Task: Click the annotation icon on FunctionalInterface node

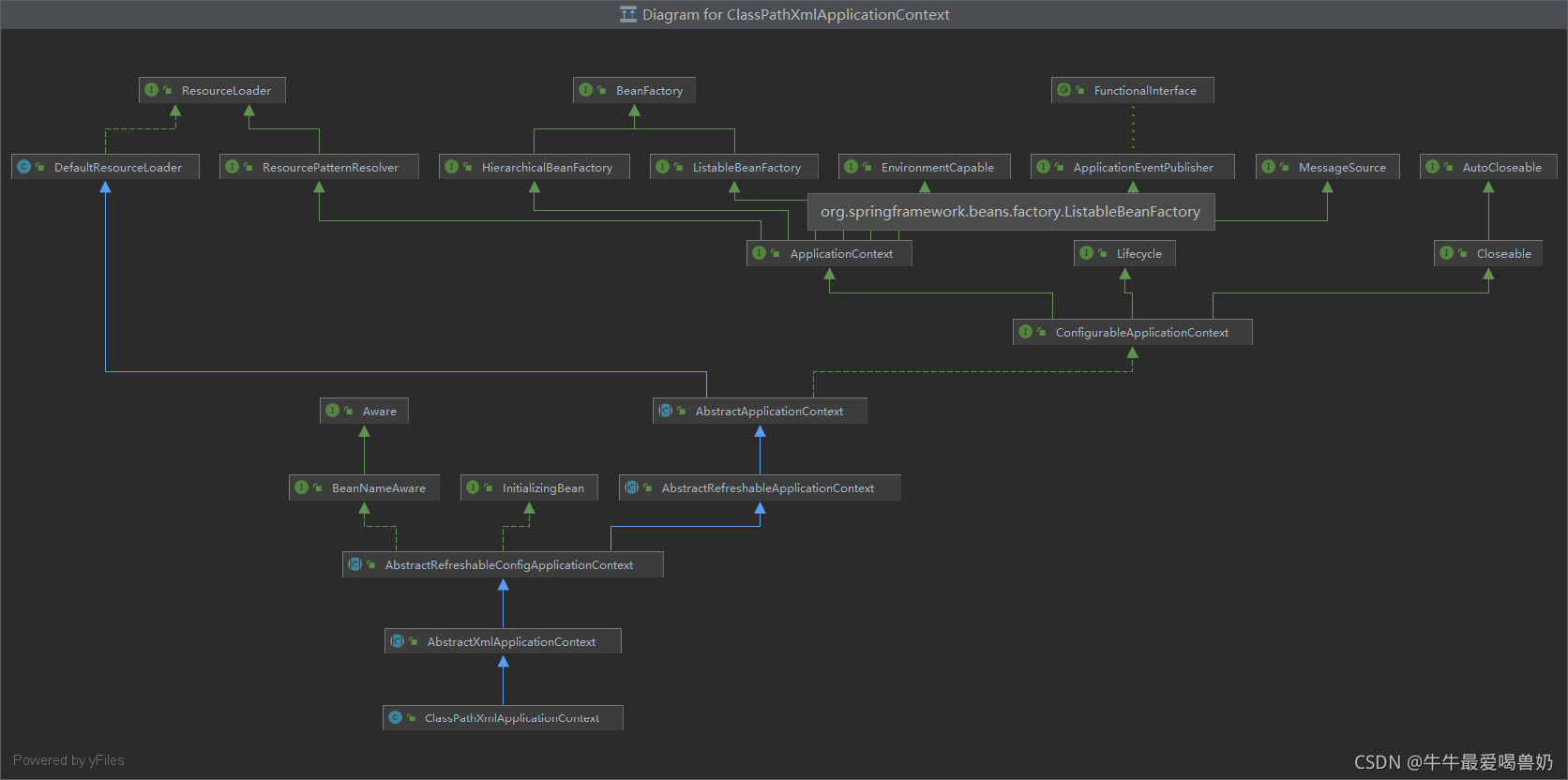Action: point(1064,90)
